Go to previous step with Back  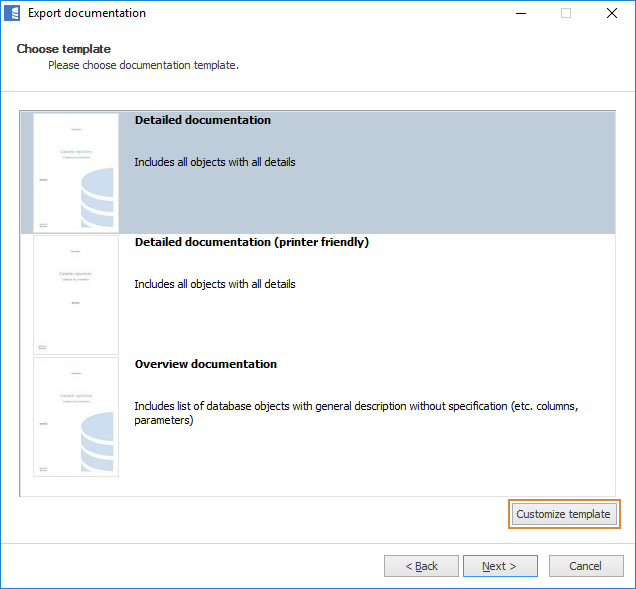point(421,566)
